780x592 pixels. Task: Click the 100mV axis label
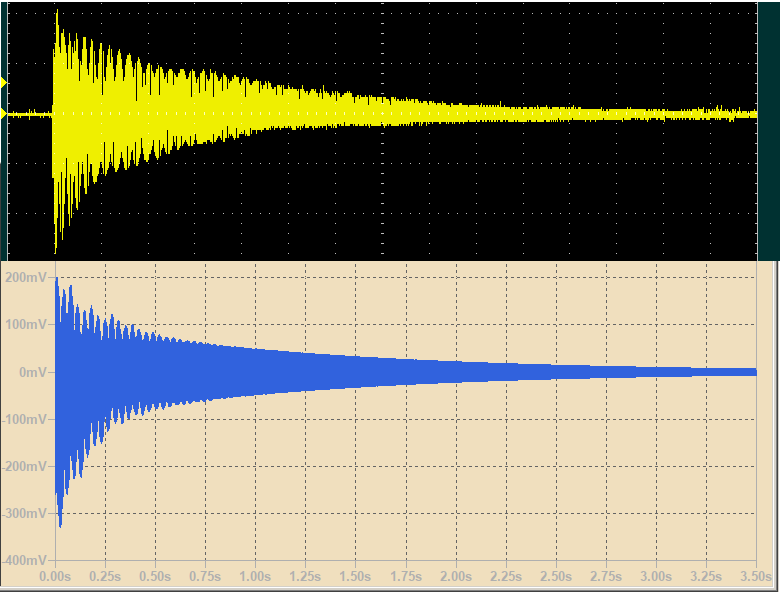(x=26, y=324)
